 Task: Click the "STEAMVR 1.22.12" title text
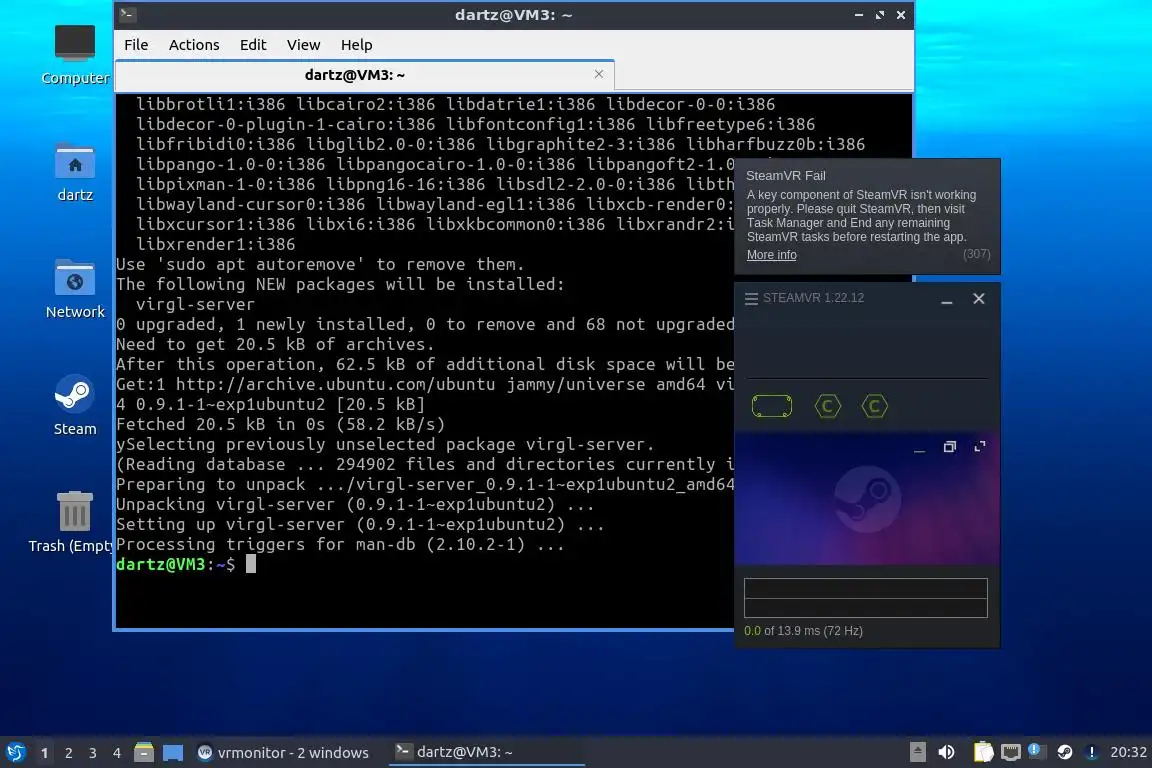click(x=813, y=298)
